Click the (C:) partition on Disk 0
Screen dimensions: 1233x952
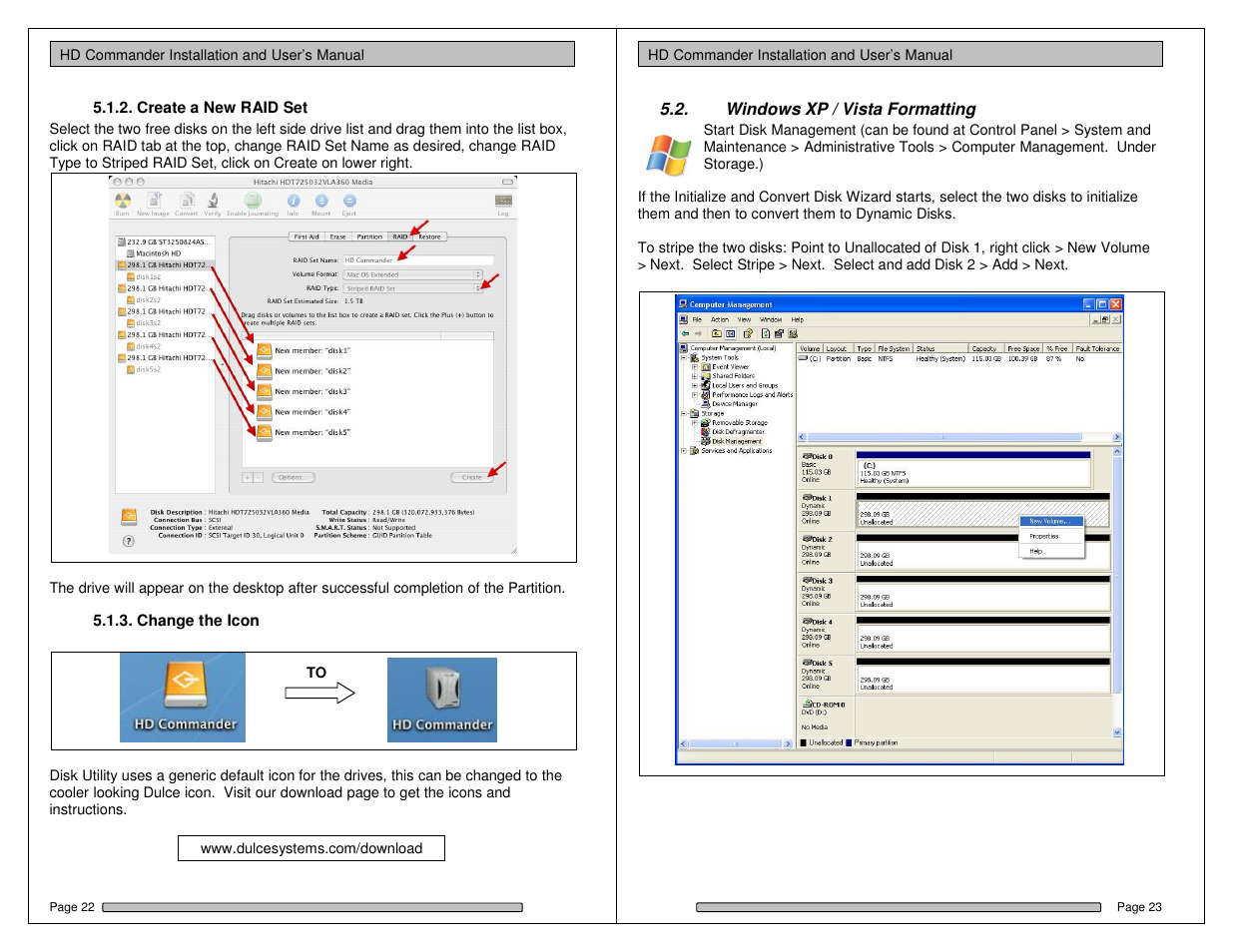point(973,473)
